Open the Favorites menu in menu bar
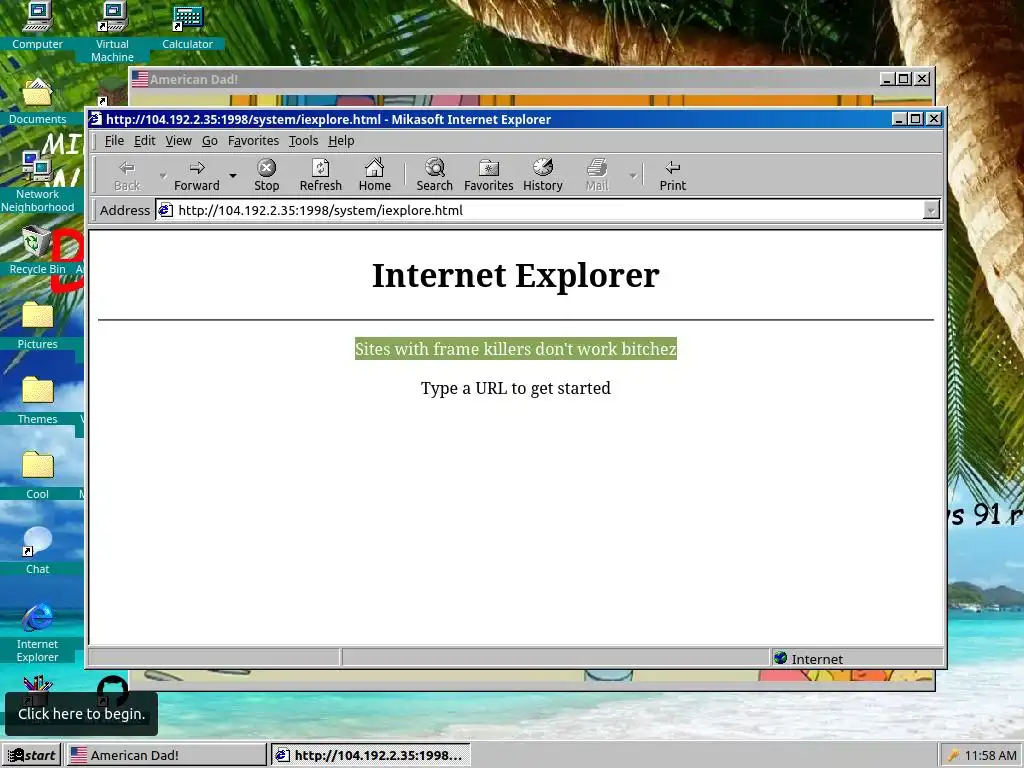1024x768 pixels. 253,140
